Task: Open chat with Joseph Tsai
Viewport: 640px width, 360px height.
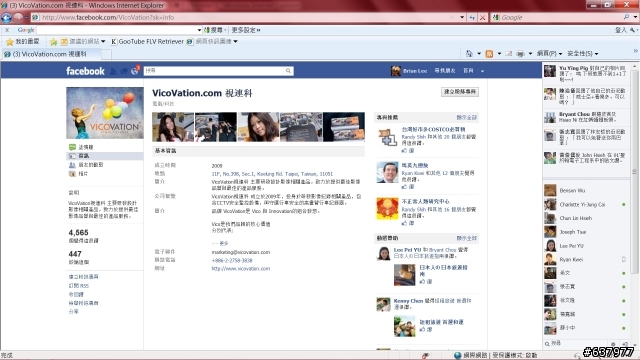Action: tap(573, 232)
